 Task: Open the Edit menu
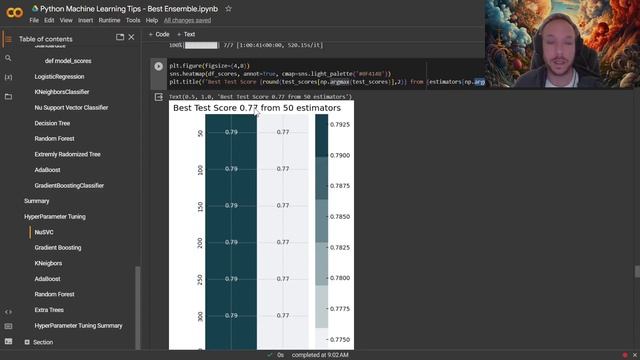point(49,20)
